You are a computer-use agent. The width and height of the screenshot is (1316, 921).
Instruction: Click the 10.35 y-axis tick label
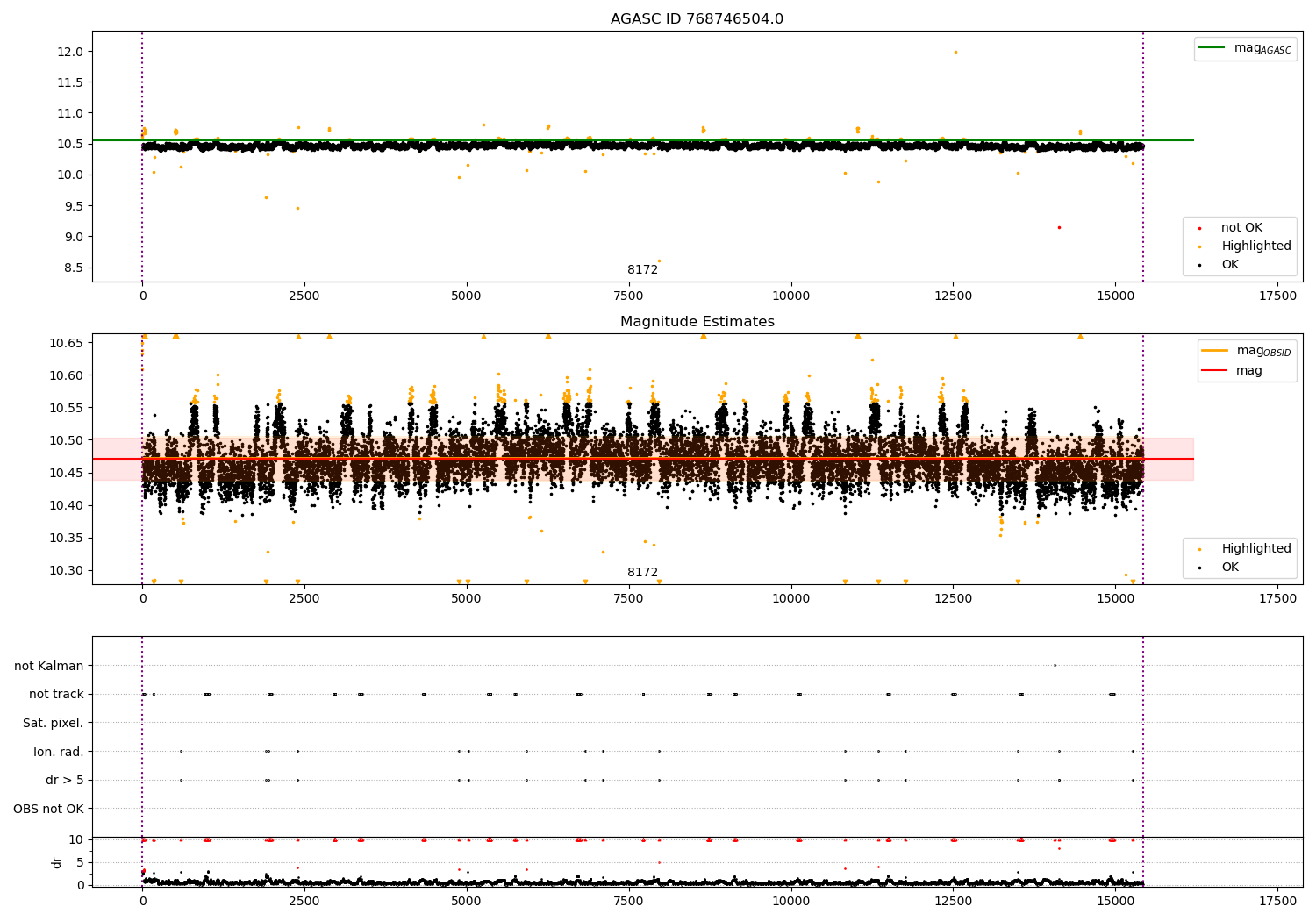[67, 538]
